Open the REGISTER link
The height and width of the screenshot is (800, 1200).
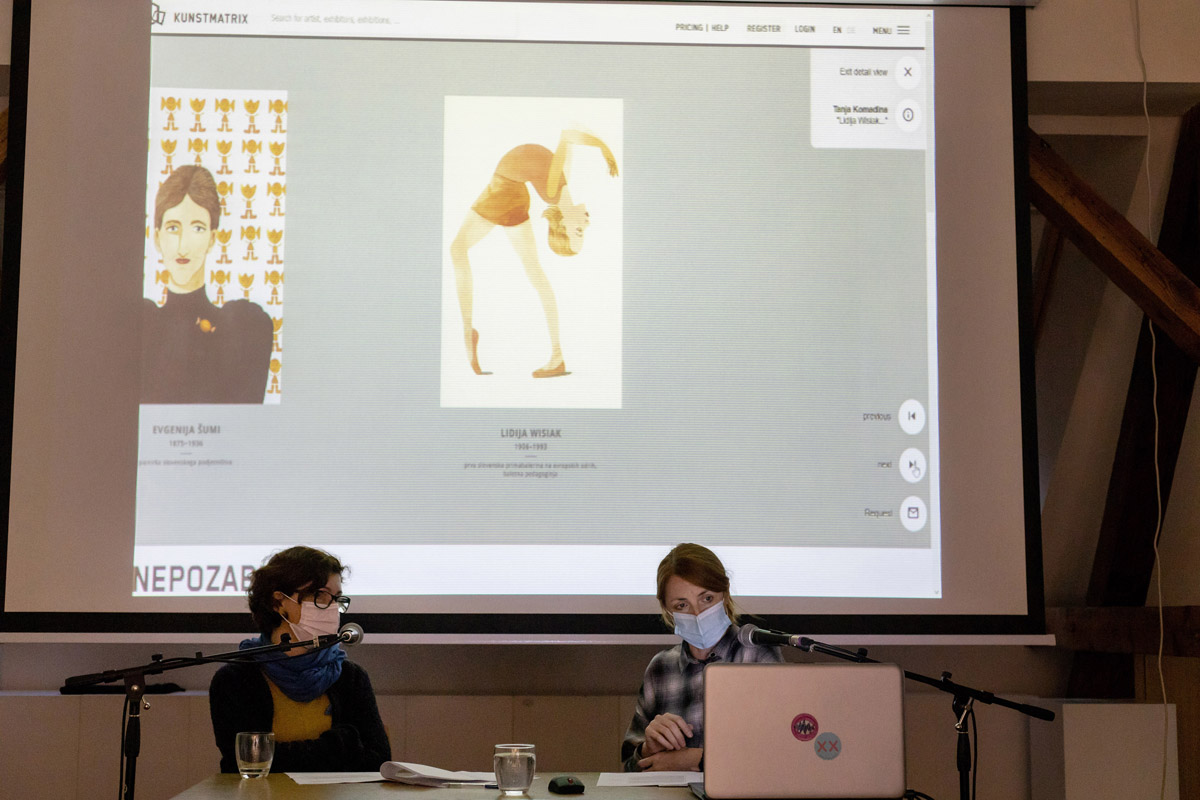click(x=764, y=29)
